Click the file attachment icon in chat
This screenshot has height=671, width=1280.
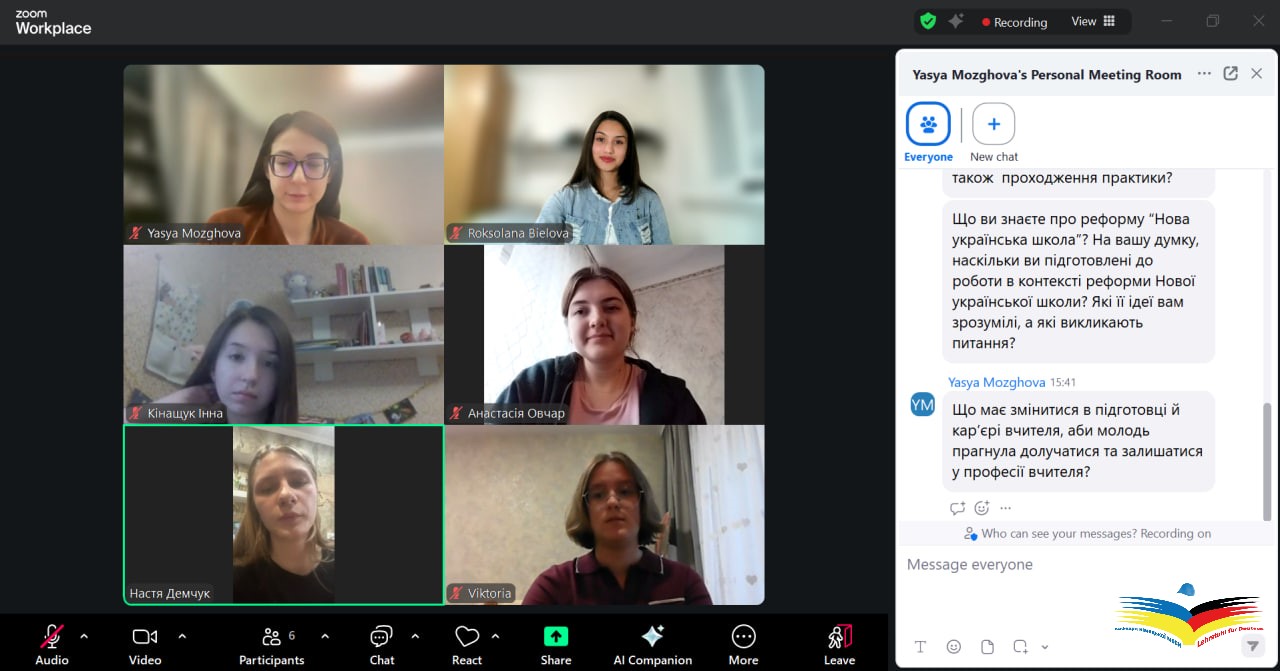[x=987, y=646]
